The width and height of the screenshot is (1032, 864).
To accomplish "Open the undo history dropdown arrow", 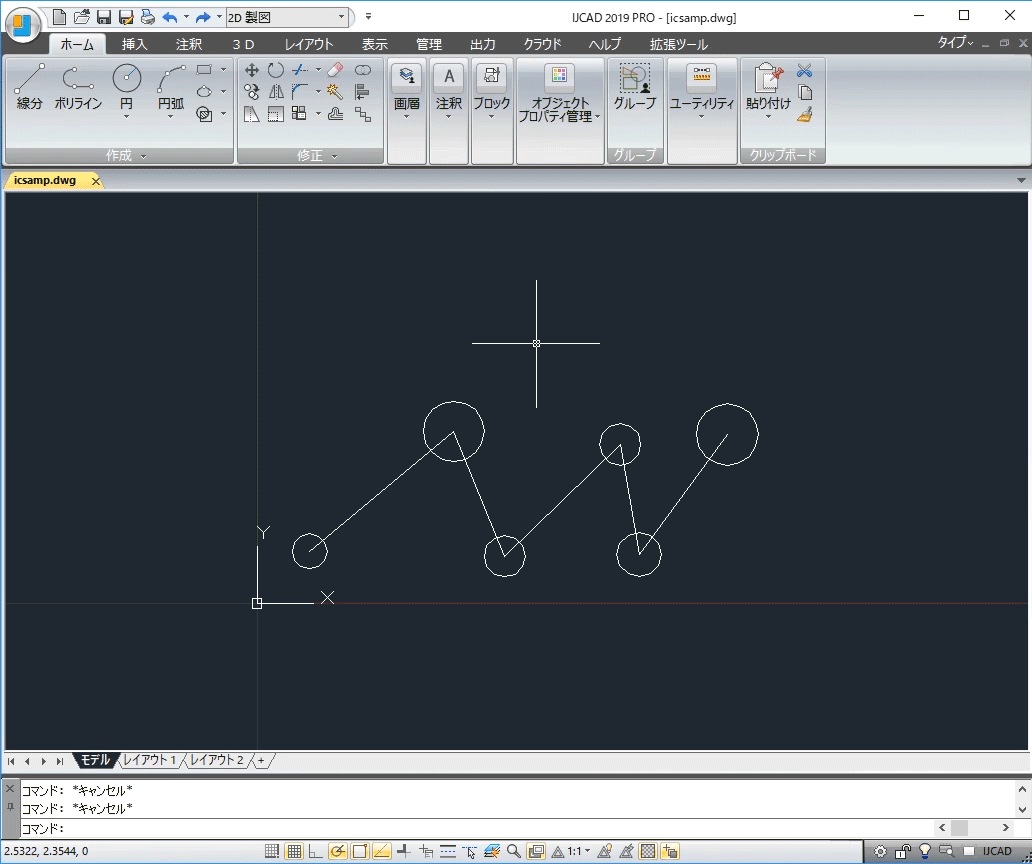I will [186, 17].
